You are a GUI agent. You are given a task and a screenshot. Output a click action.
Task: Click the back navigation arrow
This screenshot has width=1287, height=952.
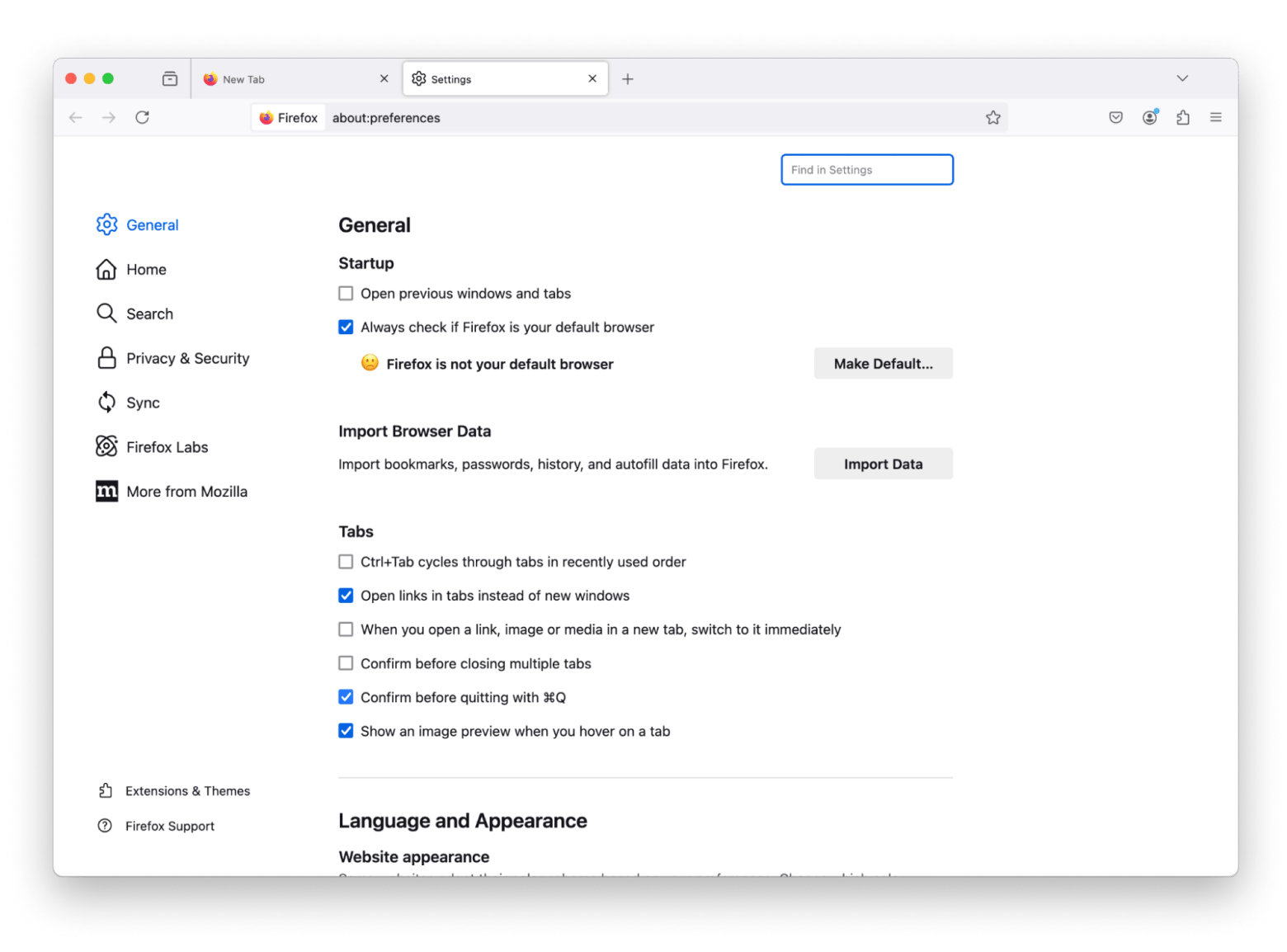click(76, 118)
